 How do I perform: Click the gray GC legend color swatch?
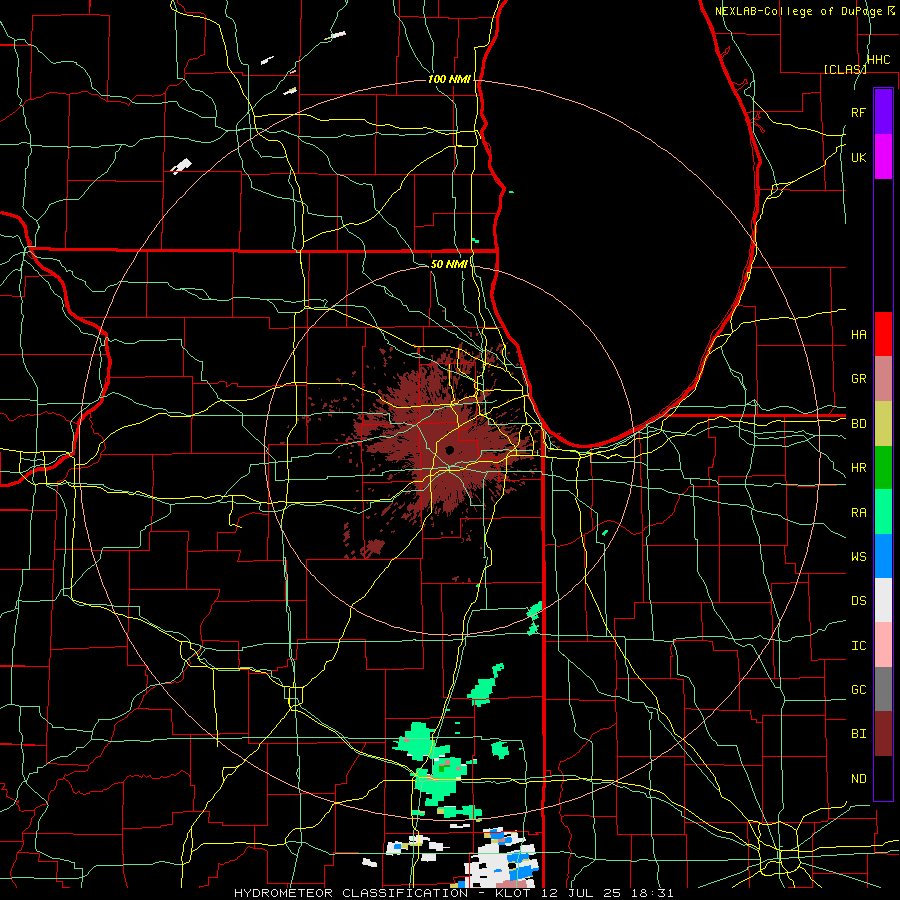tap(883, 689)
